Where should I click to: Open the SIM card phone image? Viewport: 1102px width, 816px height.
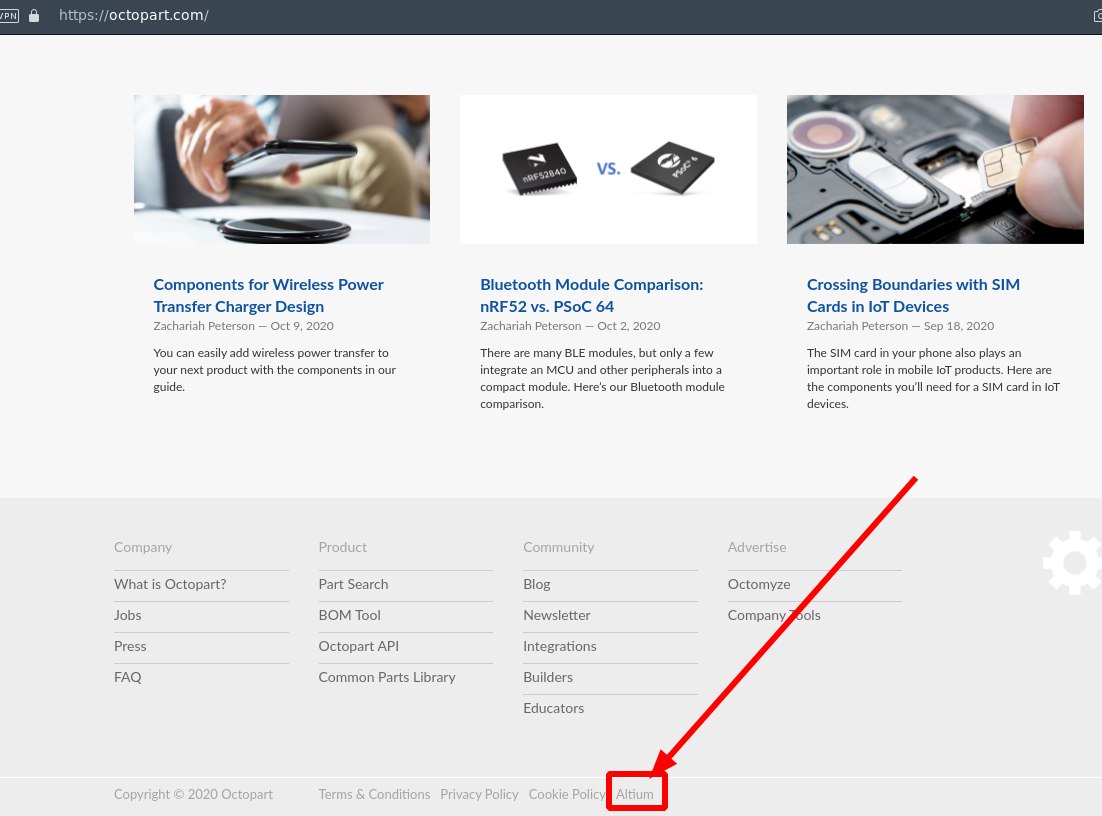click(x=935, y=169)
